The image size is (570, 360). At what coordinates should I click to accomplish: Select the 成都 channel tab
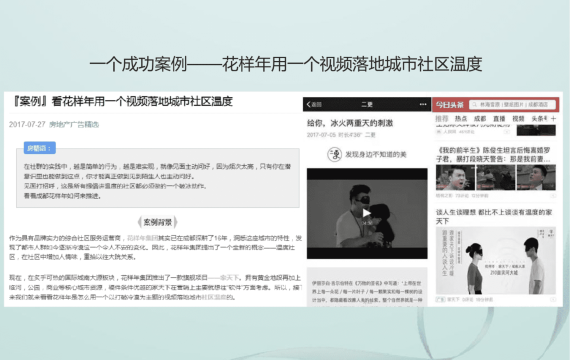[480, 119]
